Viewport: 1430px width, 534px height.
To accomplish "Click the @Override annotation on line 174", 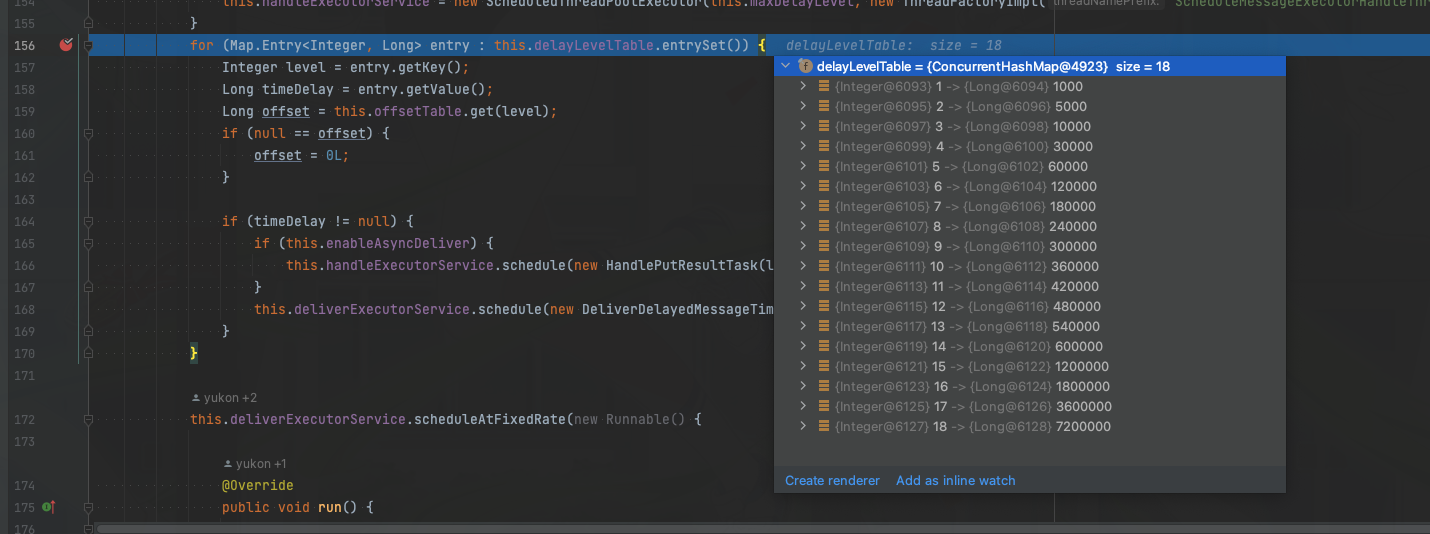I will 258,485.
